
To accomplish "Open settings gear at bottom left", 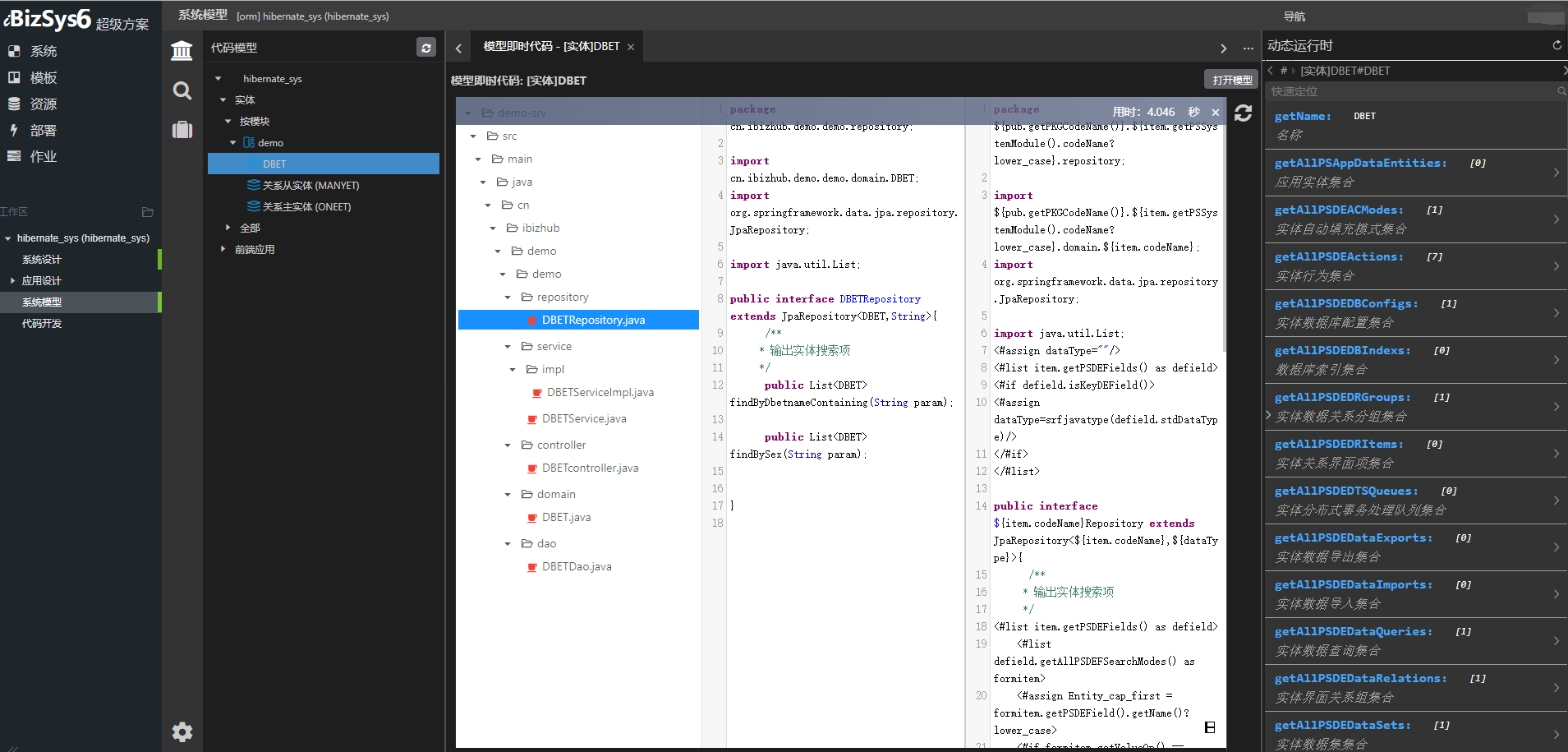I will [x=182, y=731].
